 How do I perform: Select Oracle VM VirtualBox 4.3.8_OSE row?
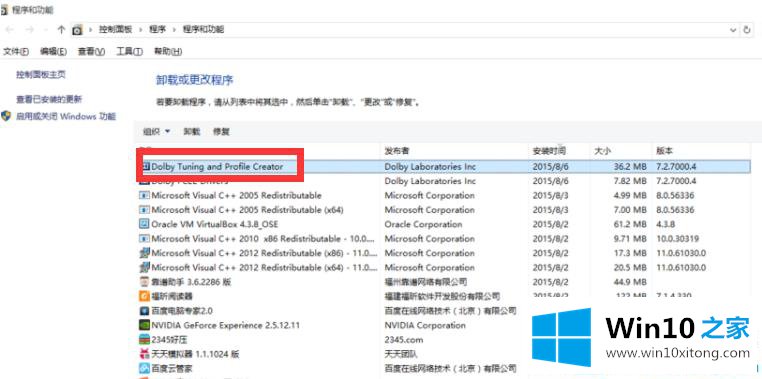[x=444, y=224]
